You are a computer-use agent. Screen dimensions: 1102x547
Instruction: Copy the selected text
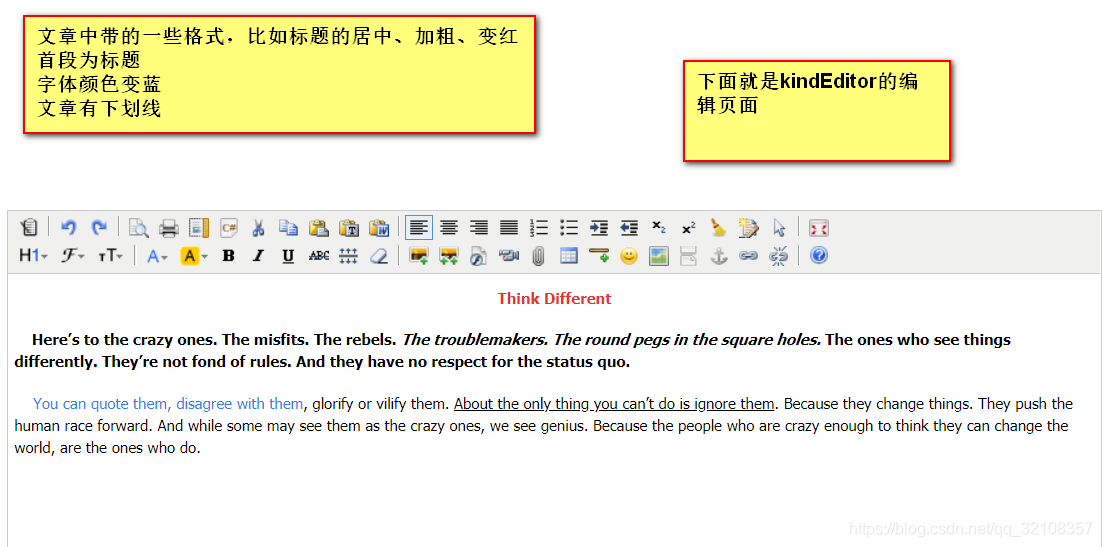[x=288, y=228]
